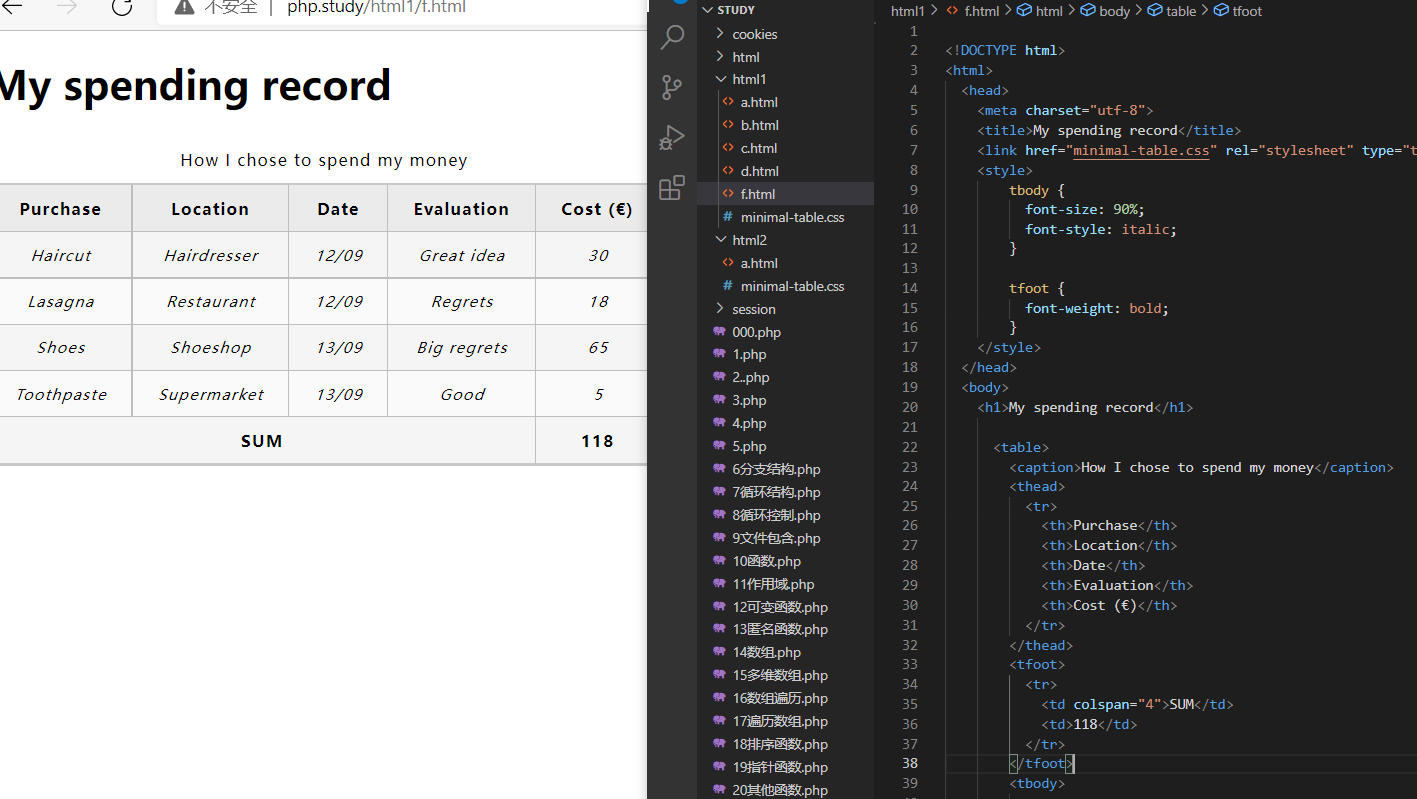Click the html symbol icon in the breadcrumb
This screenshot has height=799, width=1417.
1024,11
